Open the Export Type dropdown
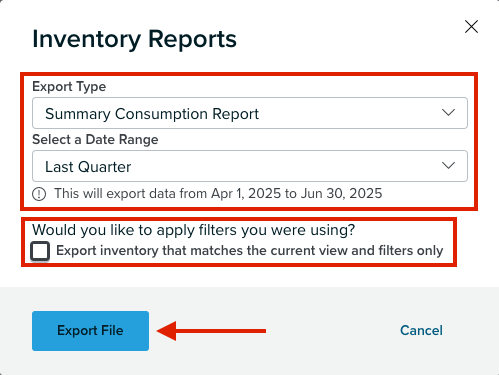 tap(250, 113)
